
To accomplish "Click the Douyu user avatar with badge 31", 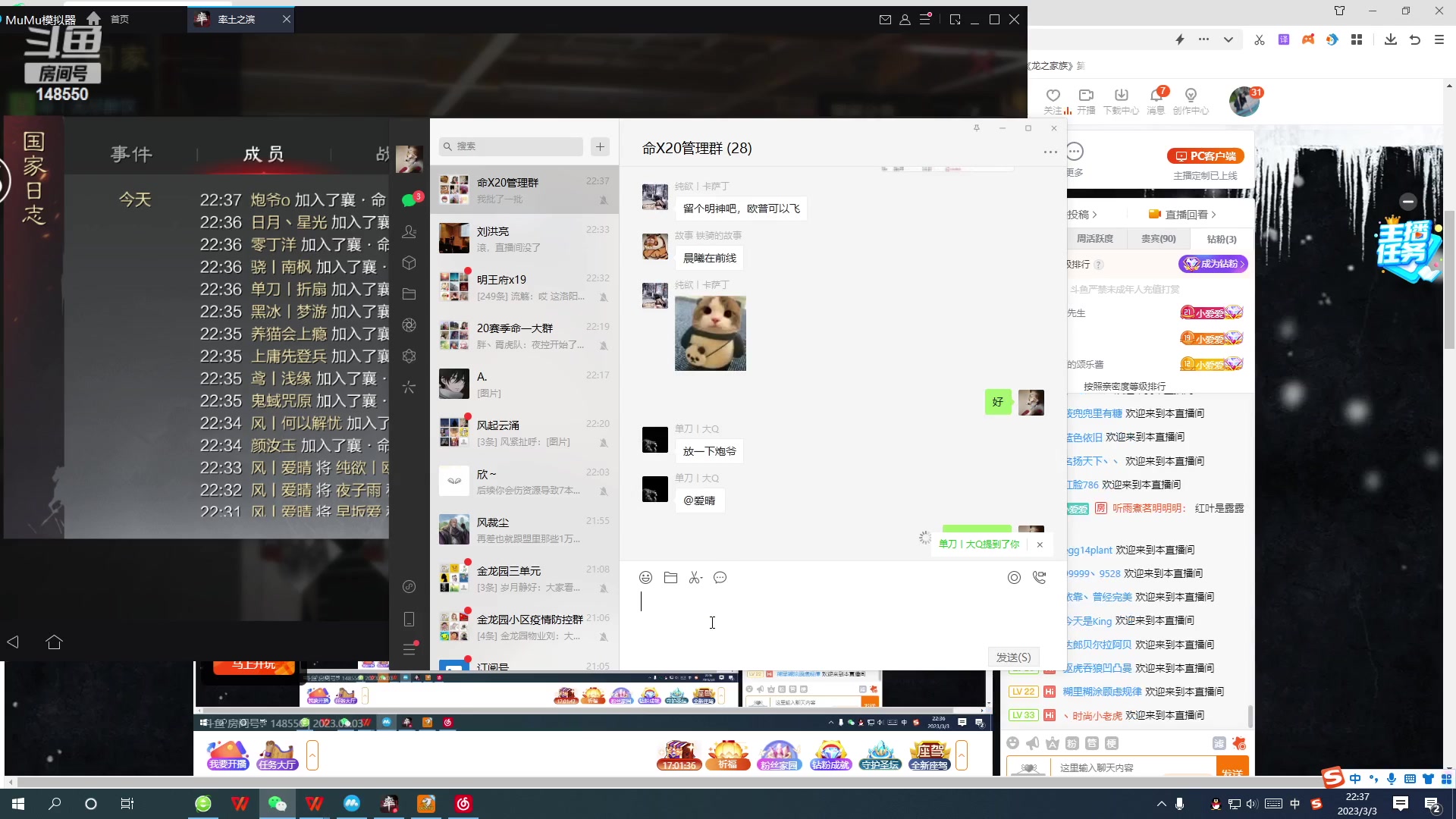I will [1244, 101].
